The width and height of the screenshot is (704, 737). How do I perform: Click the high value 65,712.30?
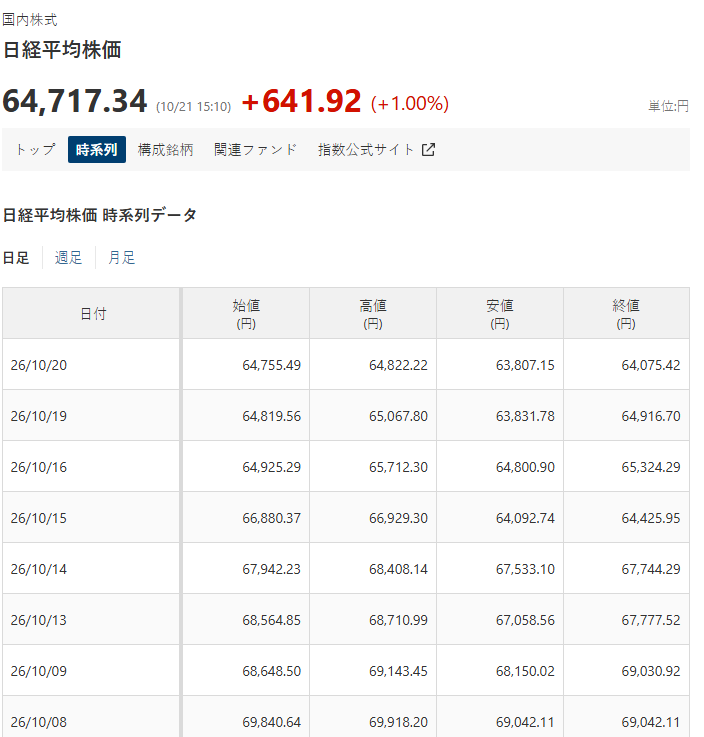click(x=399, y=467)
